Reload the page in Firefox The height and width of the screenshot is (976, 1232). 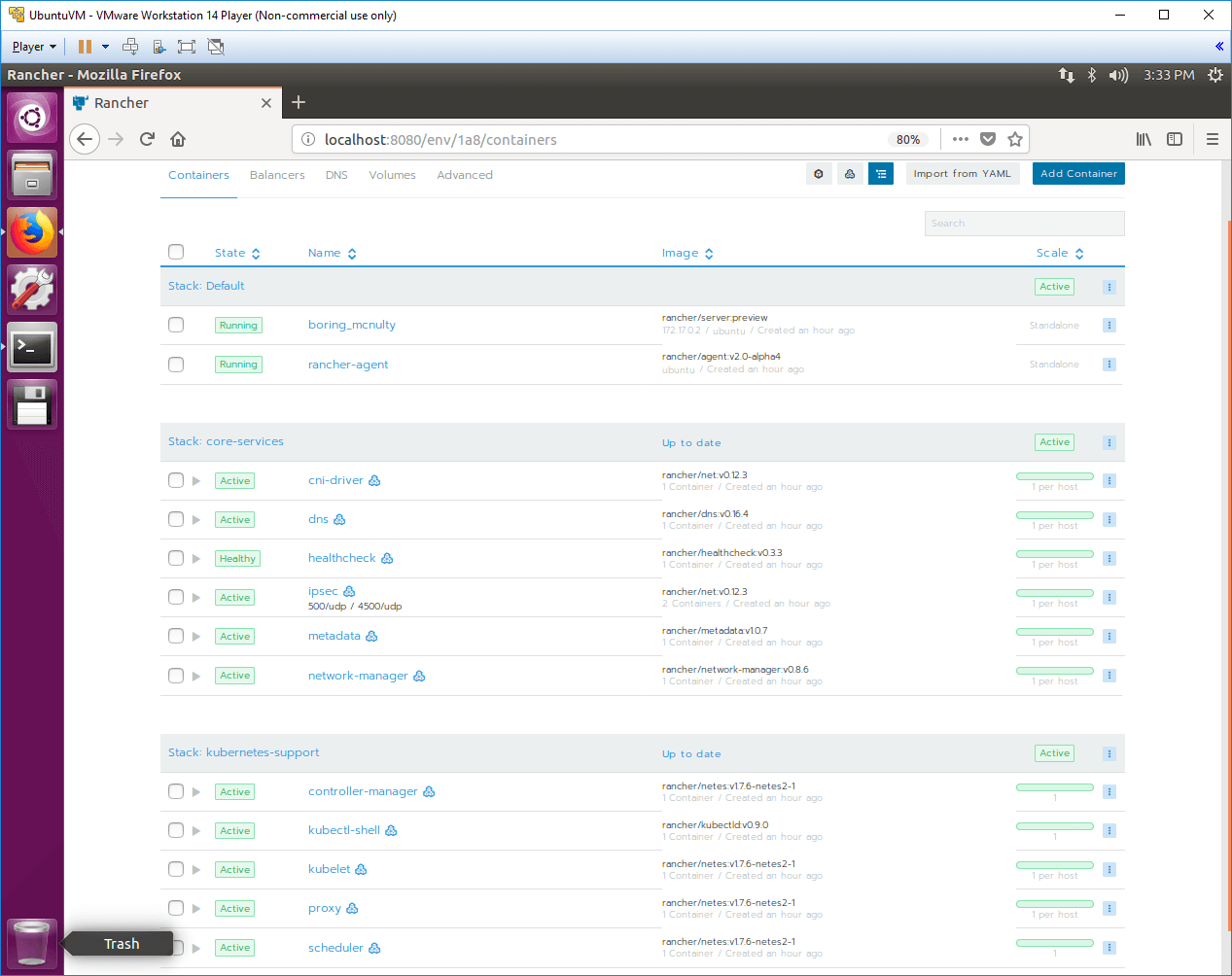(x=147, y=139)
